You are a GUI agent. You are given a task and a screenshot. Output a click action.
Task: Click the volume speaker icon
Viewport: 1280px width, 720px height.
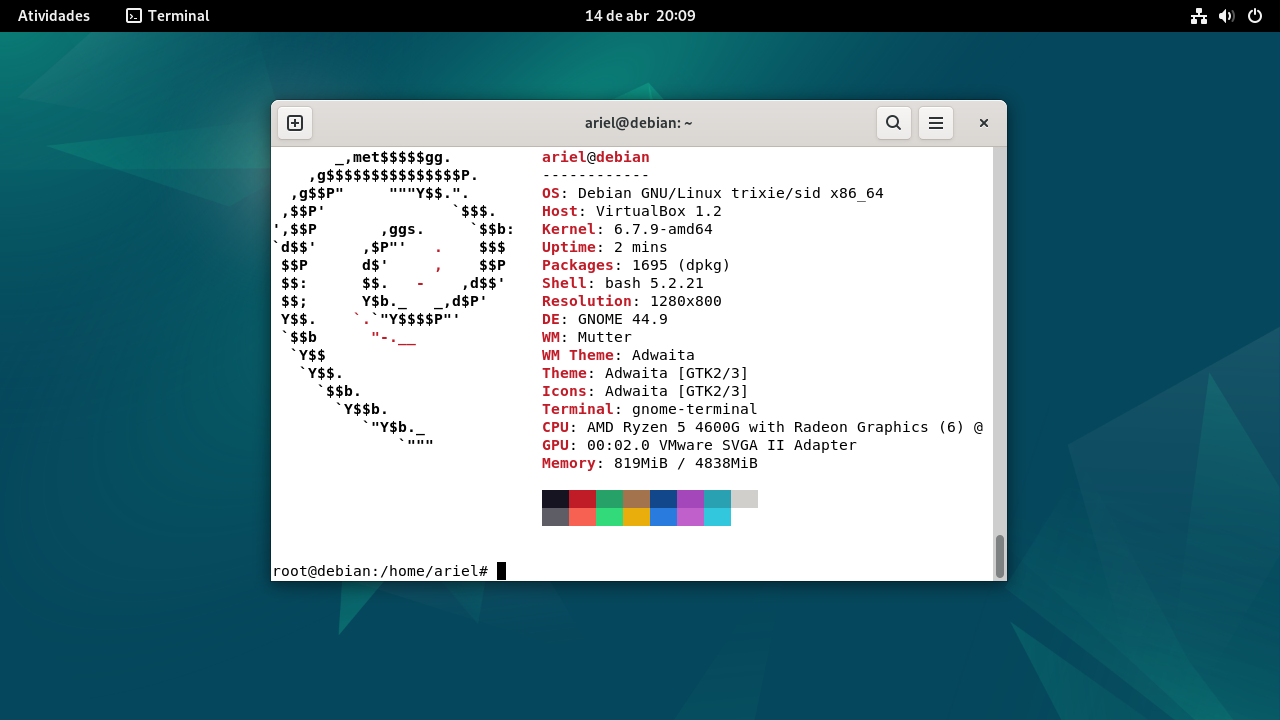click(1227, 16)
